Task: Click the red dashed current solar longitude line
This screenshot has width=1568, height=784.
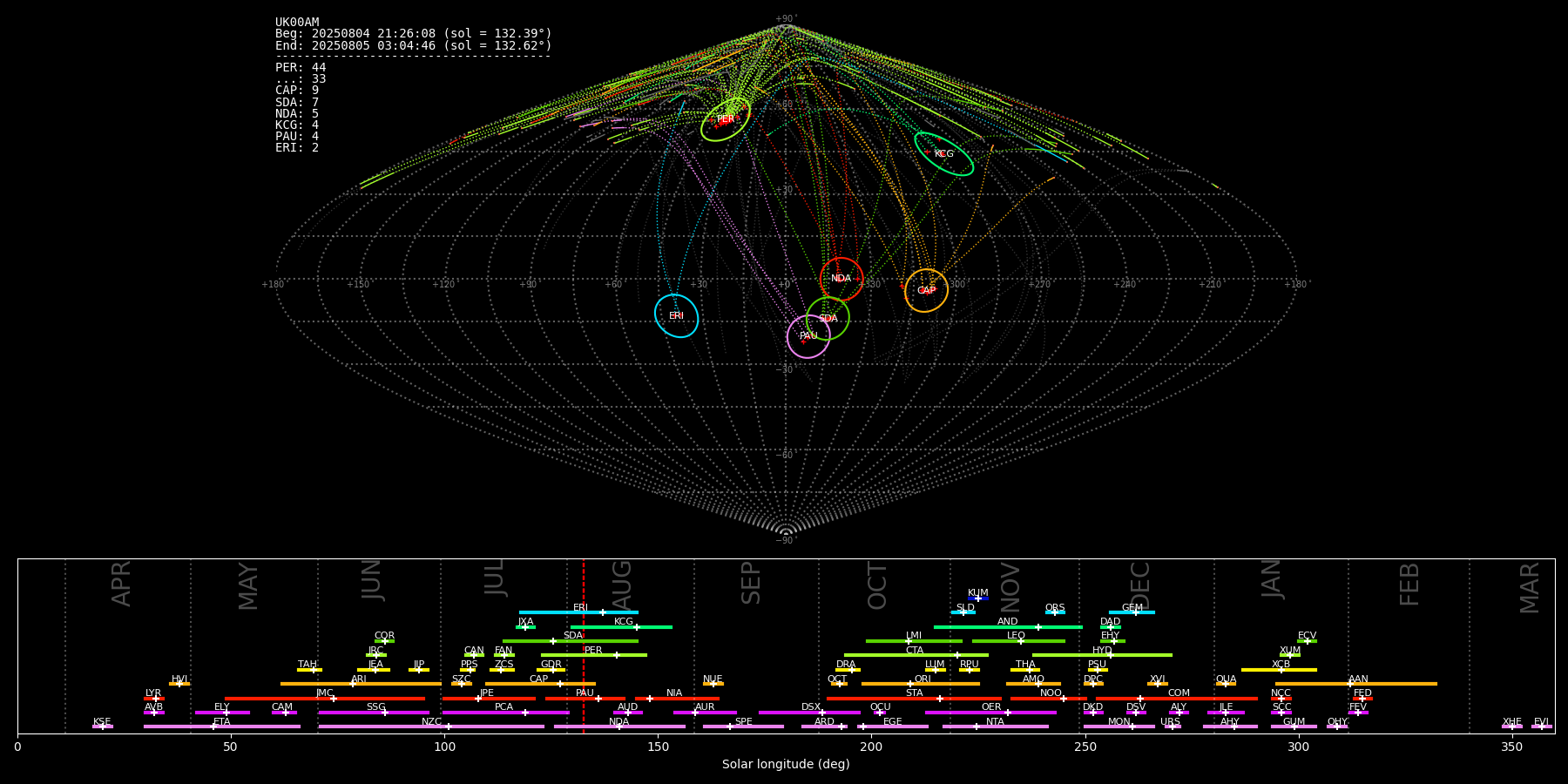Action: (x=583, y=645)
